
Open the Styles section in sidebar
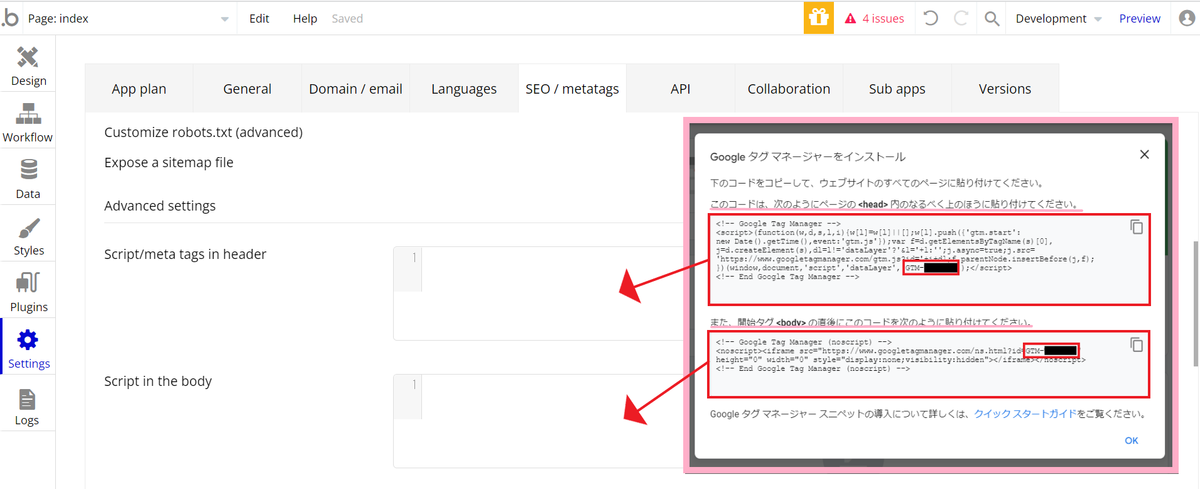(x=28, y=236)
